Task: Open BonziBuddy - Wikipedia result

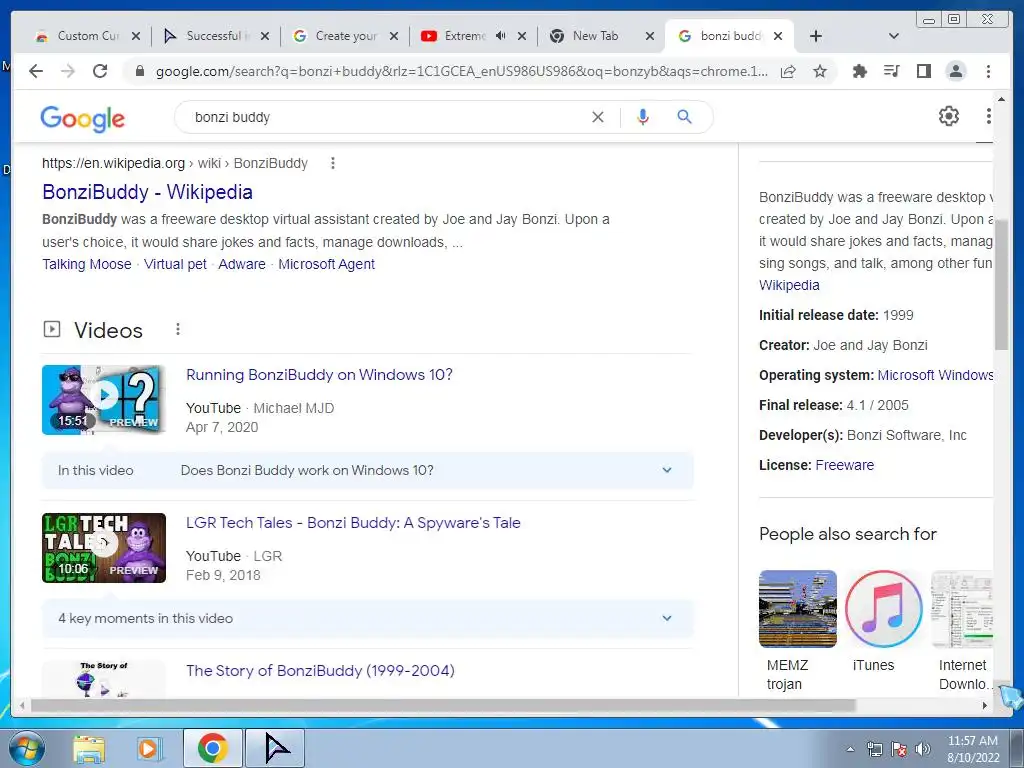Action: (148, 192)
